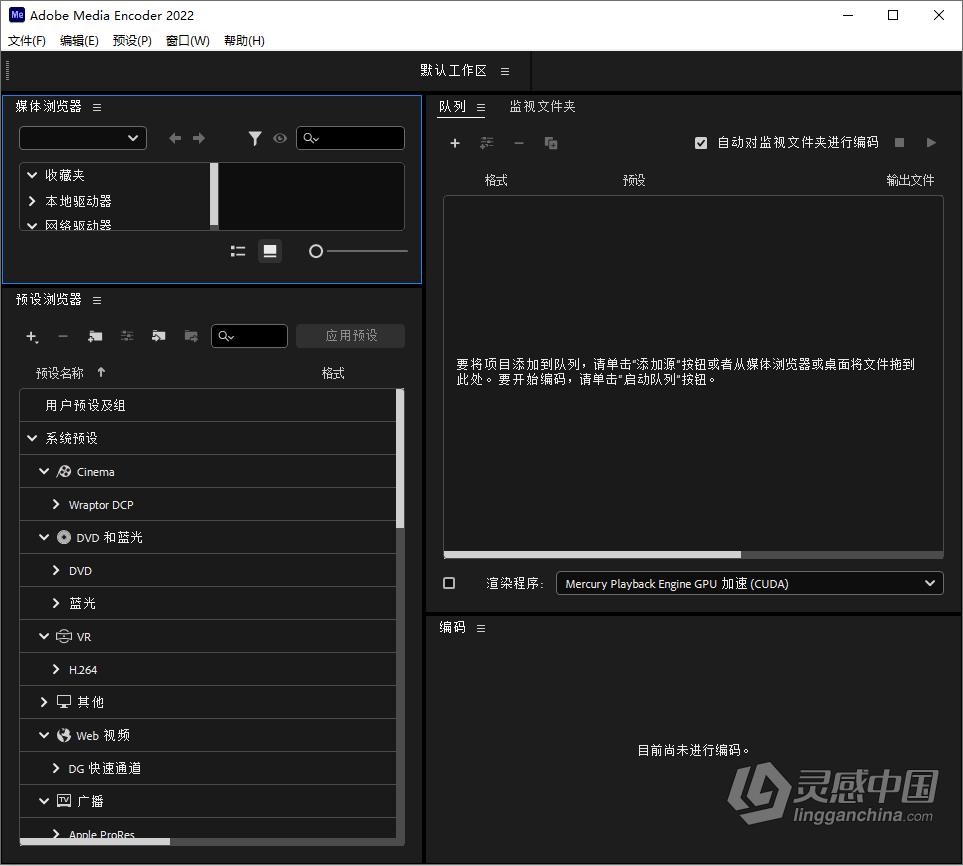Image resolution: width=963 pixels, height=866 pixels.
Task: Select the 用户预设及组 row
Action: pos(208,405)
